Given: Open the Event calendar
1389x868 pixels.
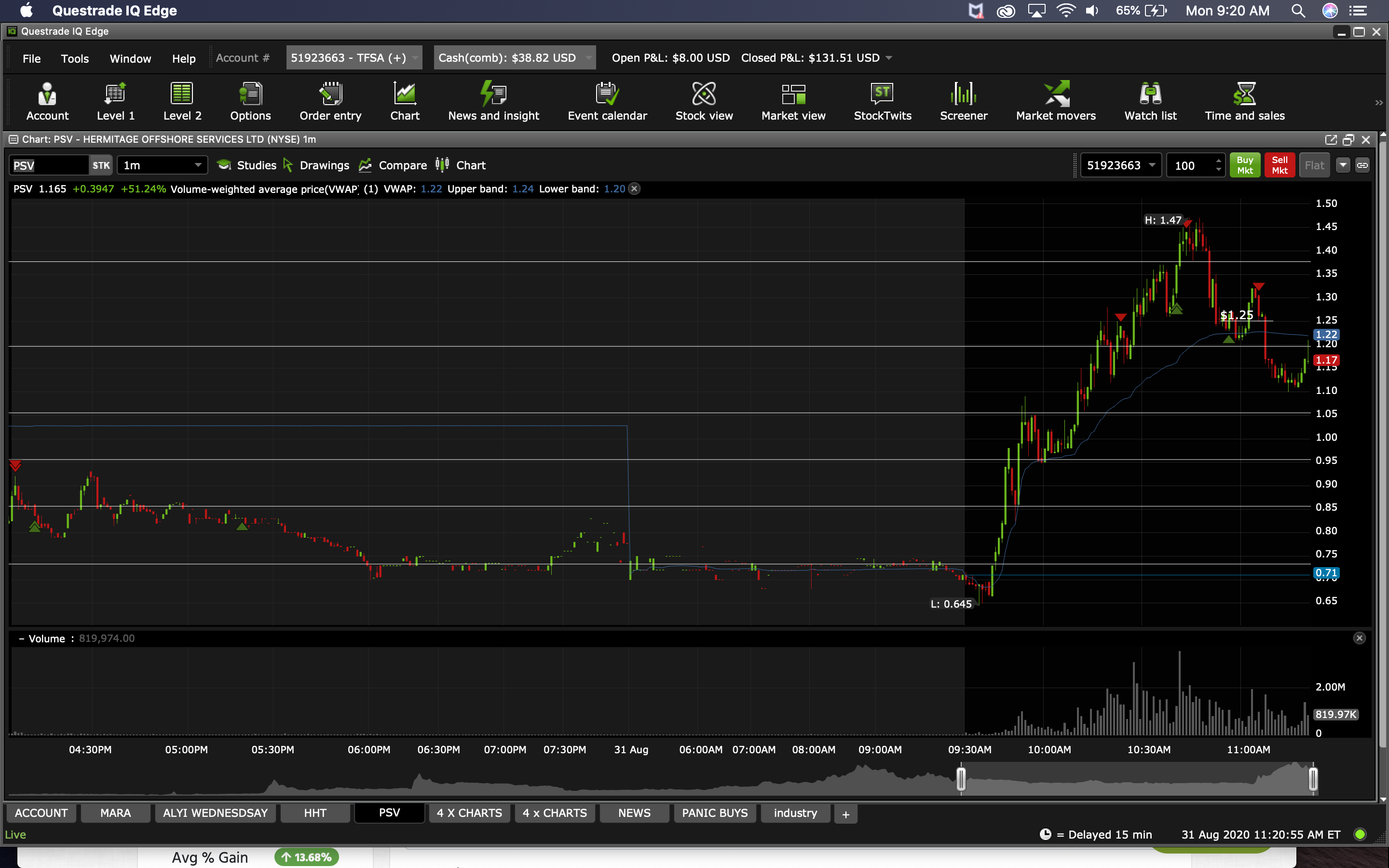Looking at the screenshot, I should pyautogui.click(x=607, y=101).
